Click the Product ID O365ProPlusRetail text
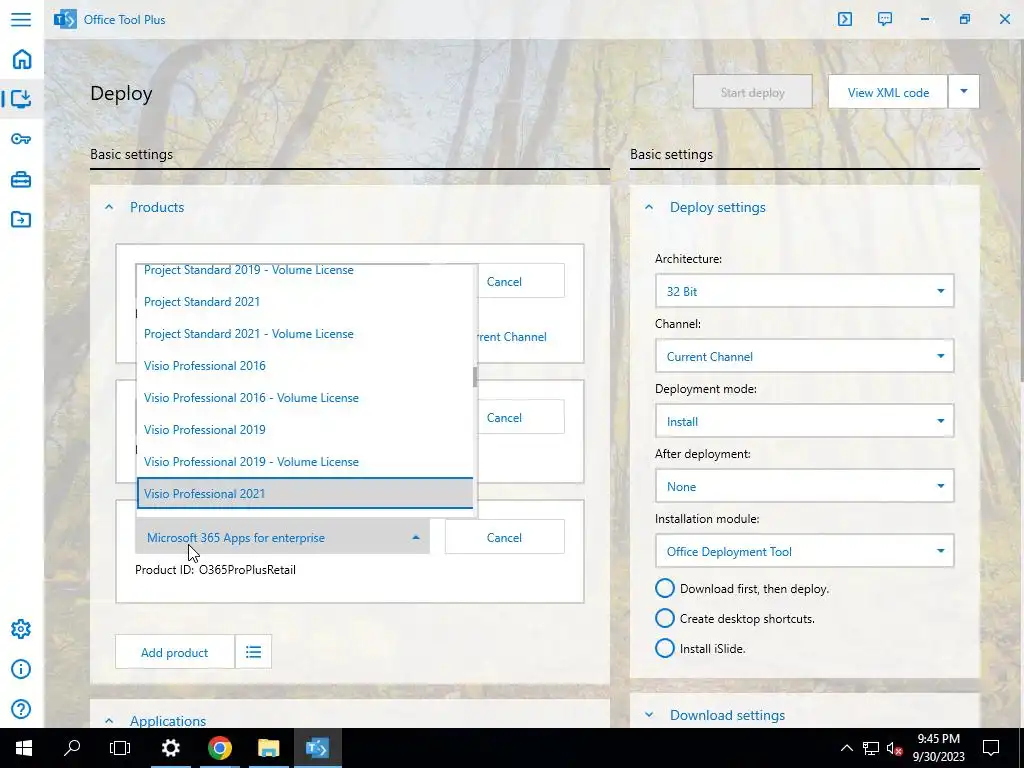Image resolution: width=1024 pixels, height=768 pixels. (216, 569)
